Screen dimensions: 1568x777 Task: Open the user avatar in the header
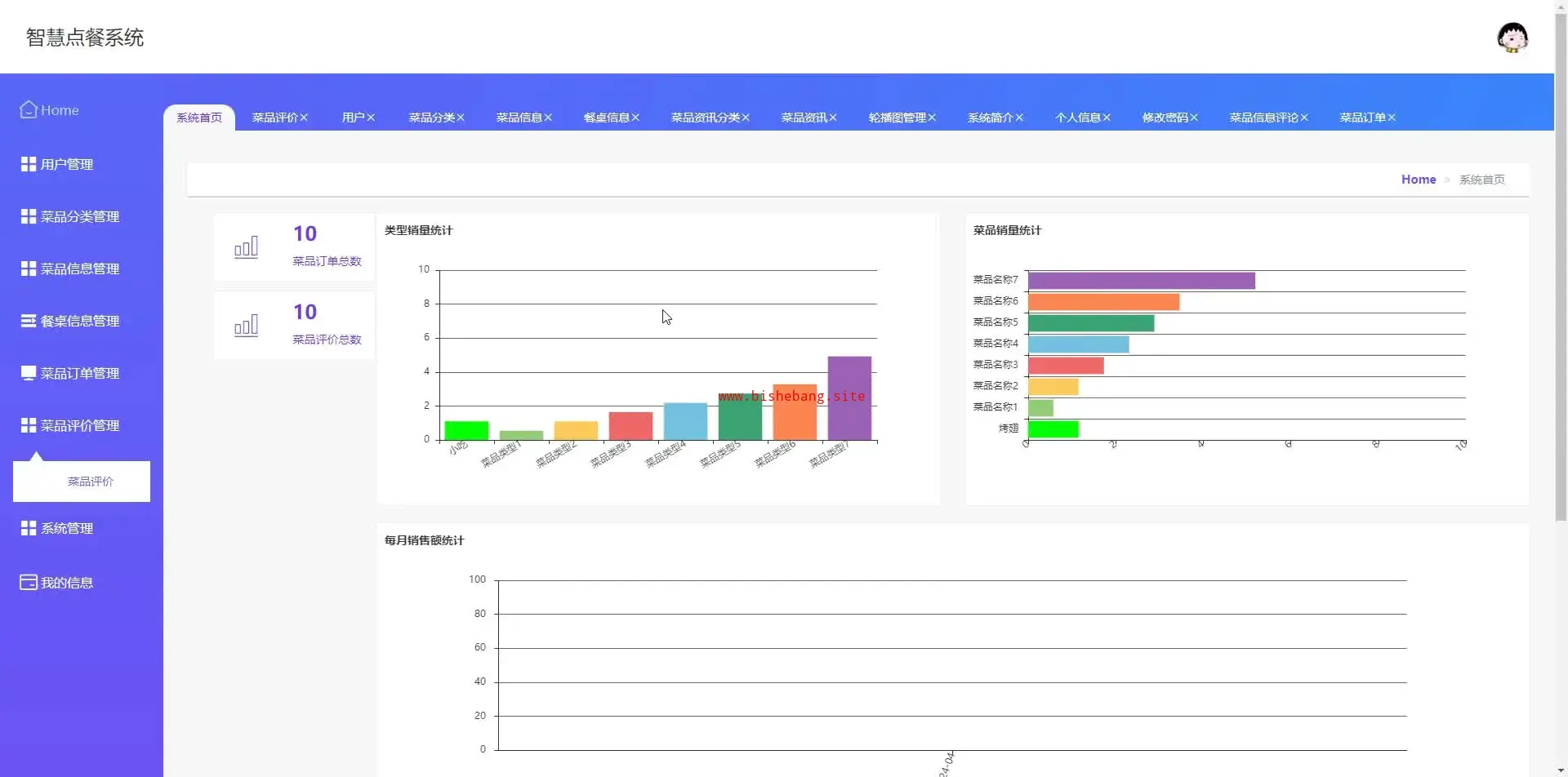[x=1512, y=38]
